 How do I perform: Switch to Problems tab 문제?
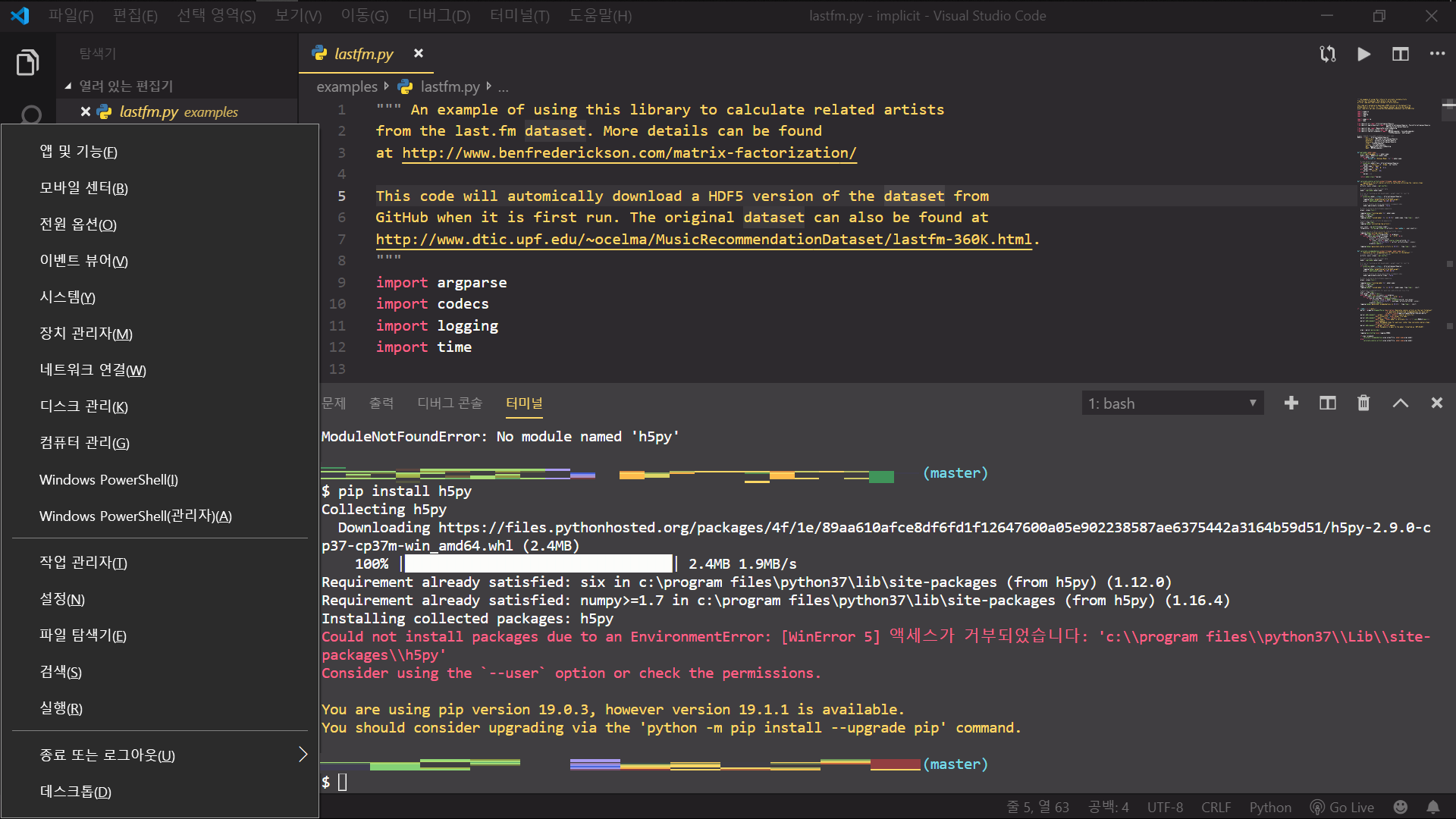pos(334,403)
